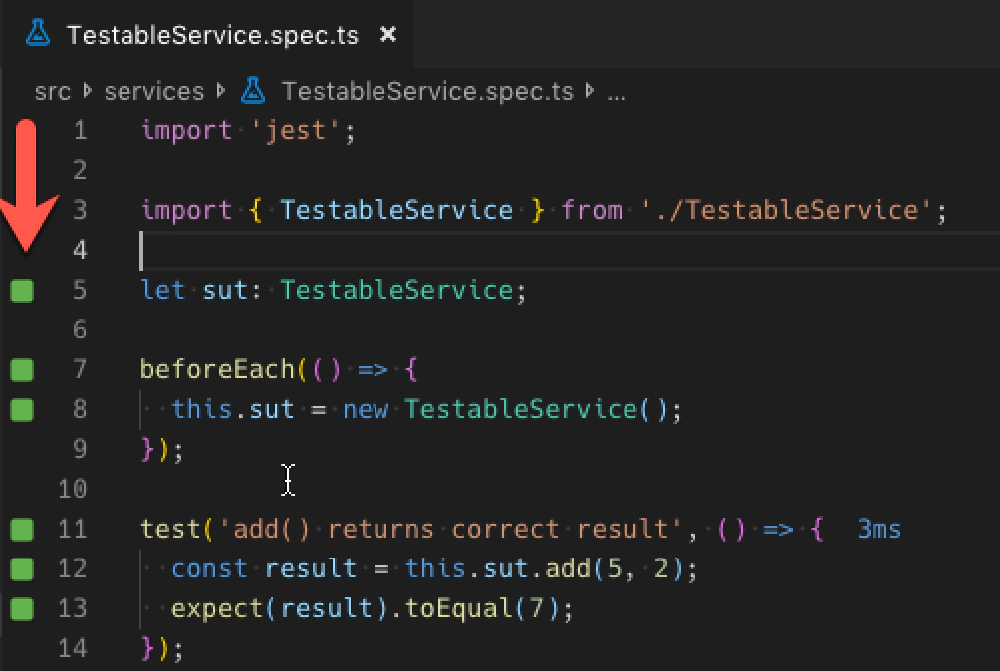Screen dimensions: 1000x671
Task: Click the closing brace on line 14
Action: point(147,649)
